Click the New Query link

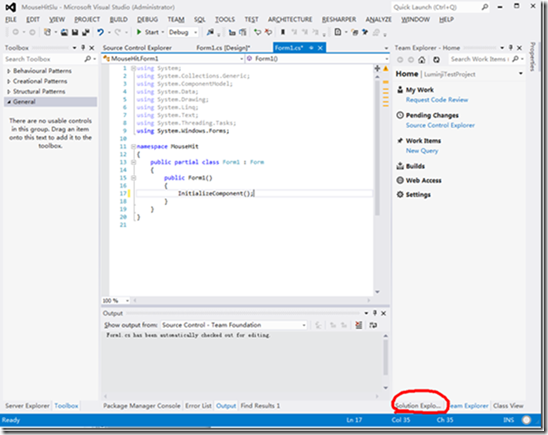[422, 151]
